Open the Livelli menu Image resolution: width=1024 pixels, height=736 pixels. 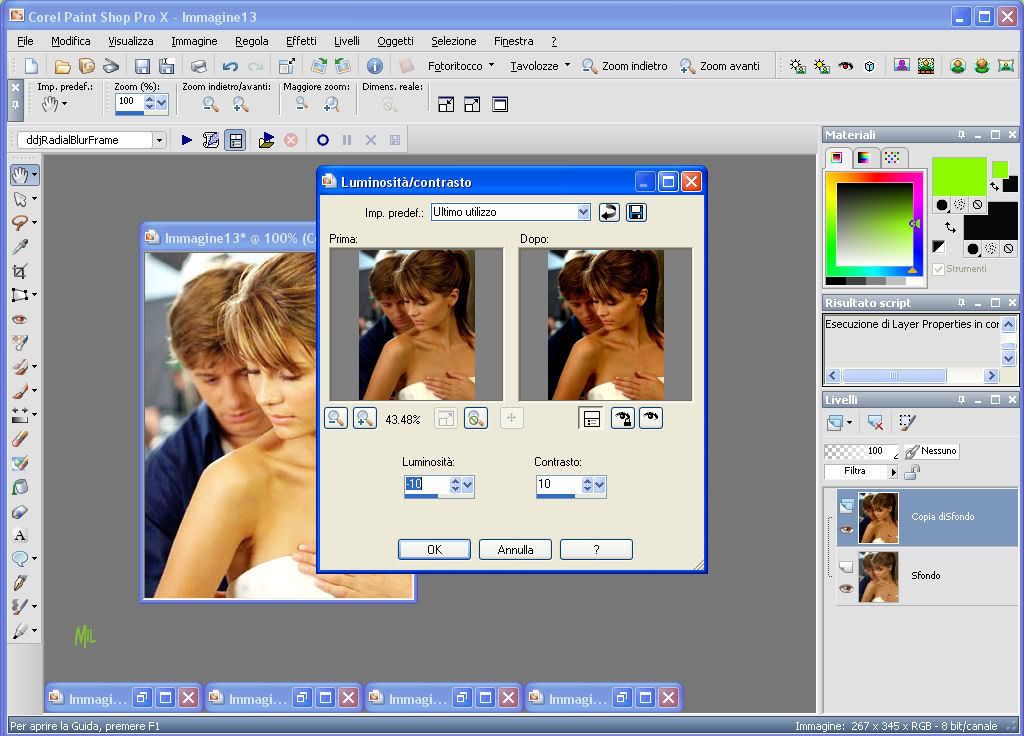coord(347,41)
